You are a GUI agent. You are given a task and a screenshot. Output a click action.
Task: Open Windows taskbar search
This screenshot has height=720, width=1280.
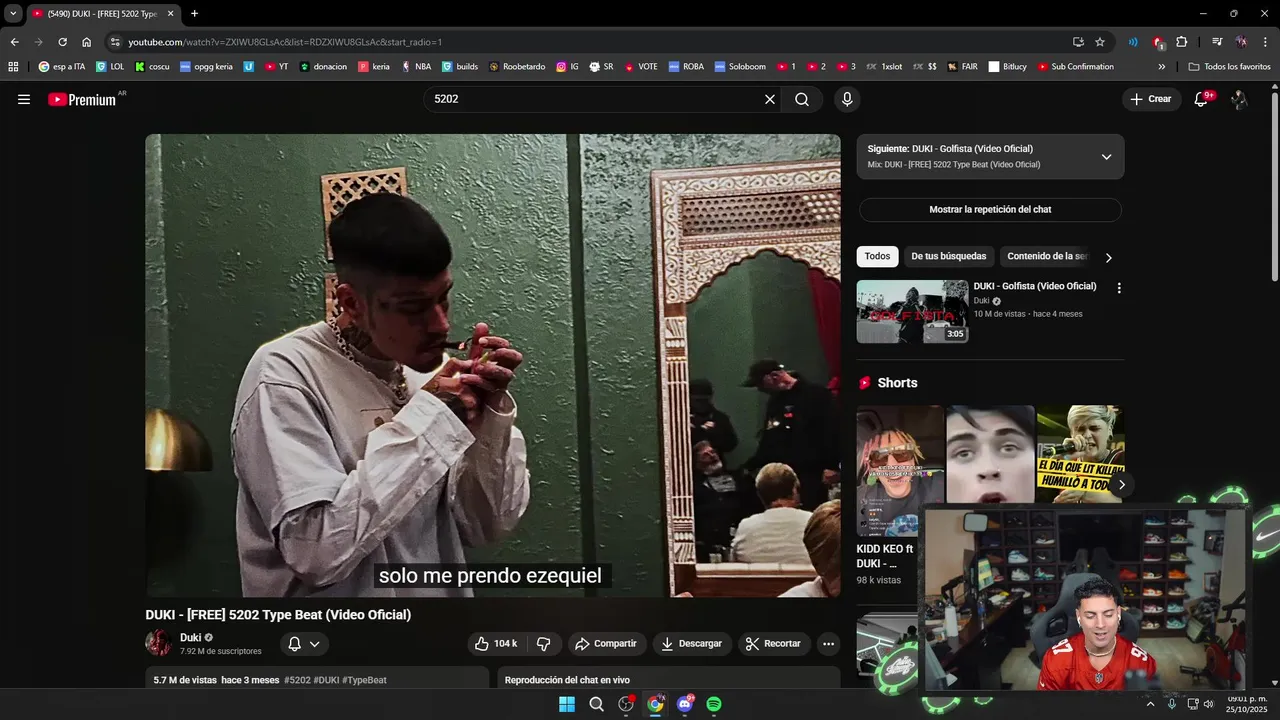coord(597,704)
